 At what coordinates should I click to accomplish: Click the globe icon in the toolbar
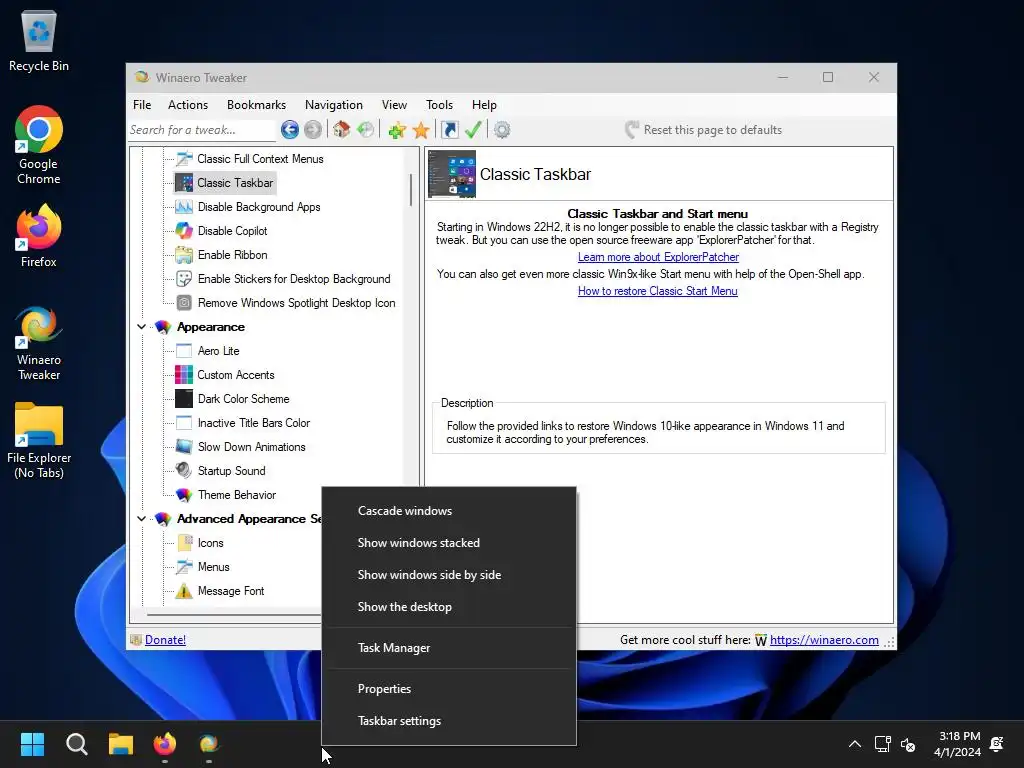coord(366,130)
